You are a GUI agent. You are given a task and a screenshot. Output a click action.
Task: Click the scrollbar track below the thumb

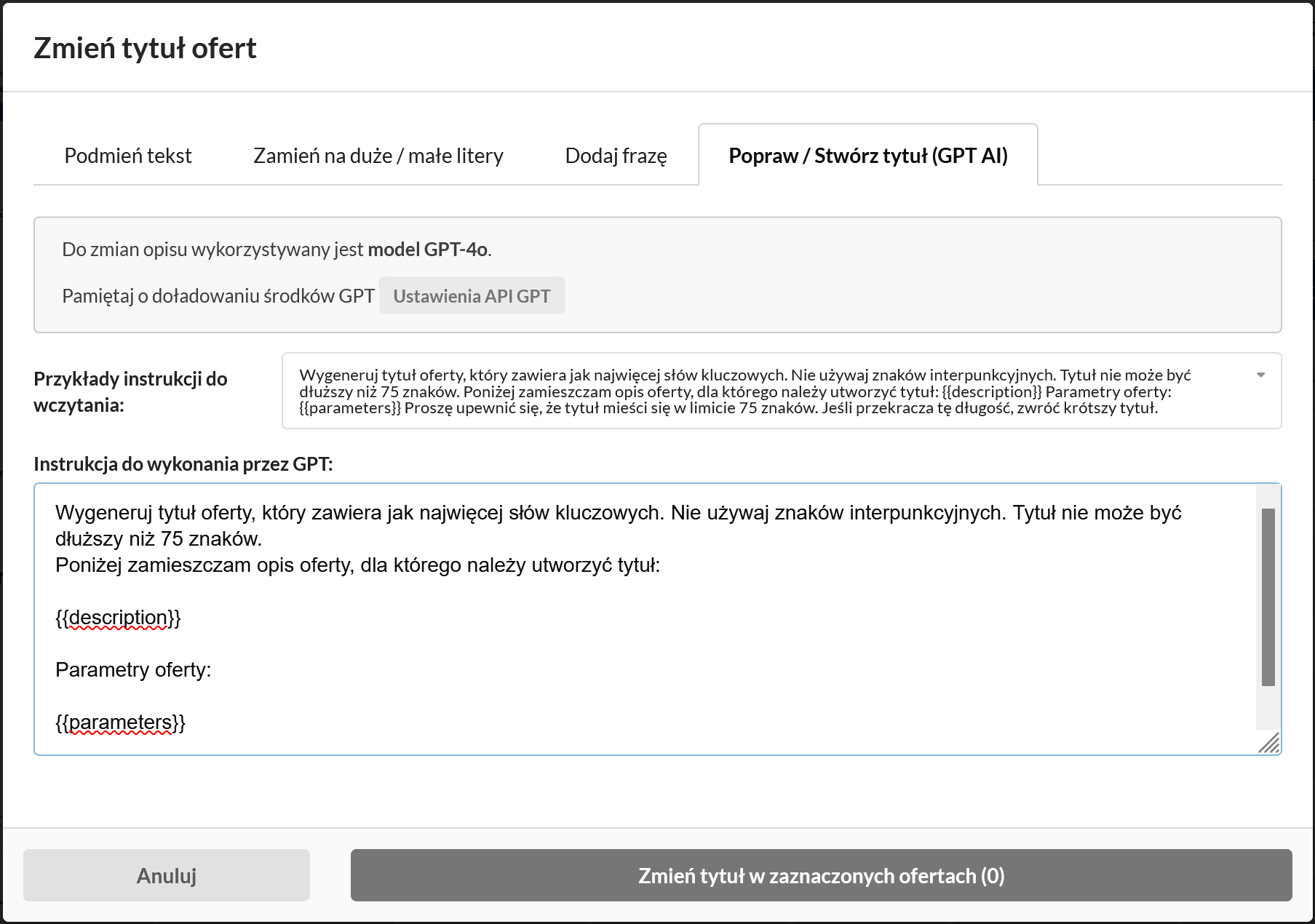point(1268,707)
